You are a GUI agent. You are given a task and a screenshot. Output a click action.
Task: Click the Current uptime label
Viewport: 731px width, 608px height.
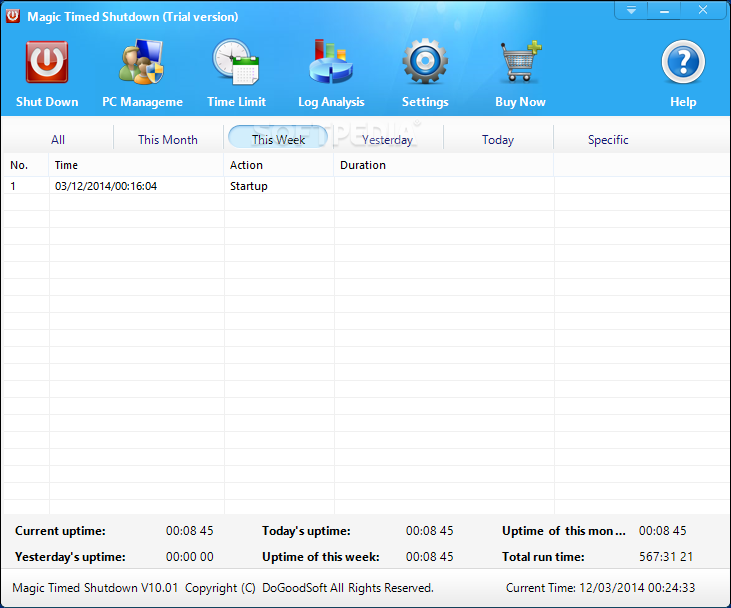(60, 531)
